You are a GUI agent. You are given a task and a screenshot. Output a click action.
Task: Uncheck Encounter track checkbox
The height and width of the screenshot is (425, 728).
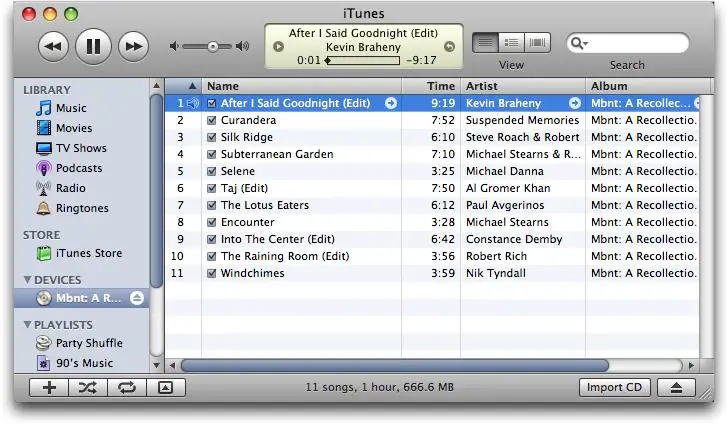[x=212, y=222]
